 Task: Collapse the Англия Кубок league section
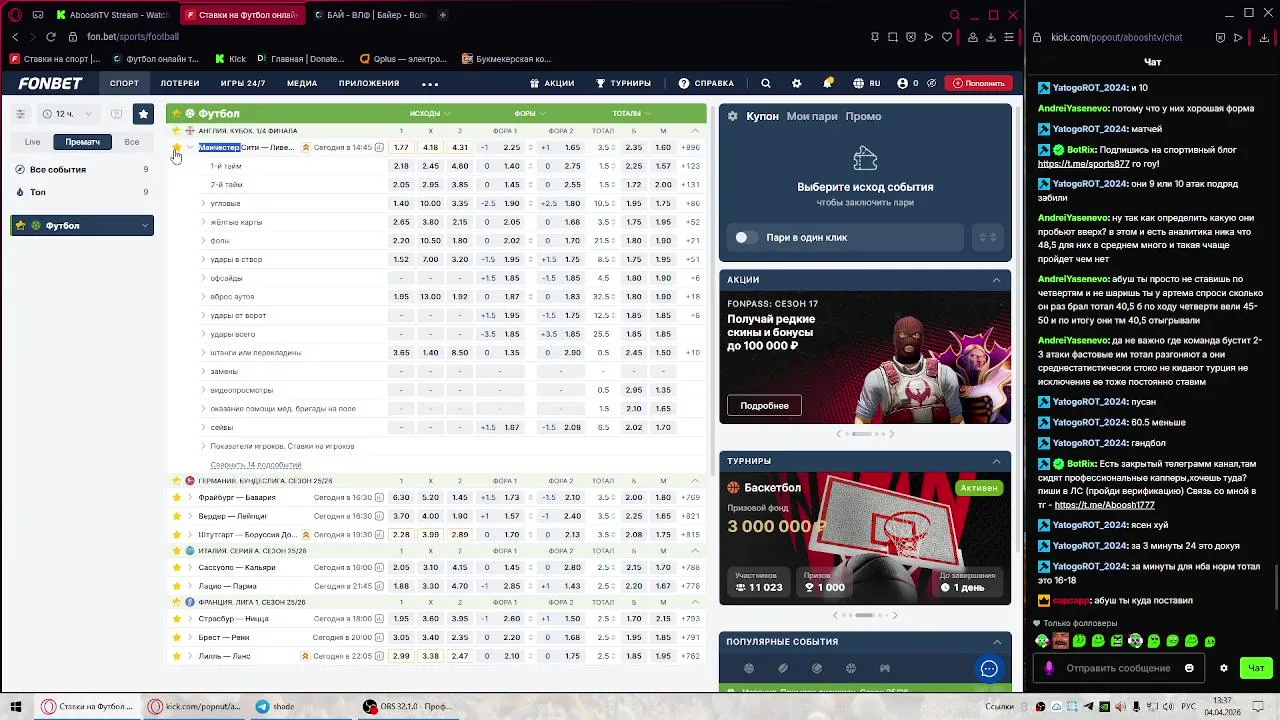click(x=695, y=131)
